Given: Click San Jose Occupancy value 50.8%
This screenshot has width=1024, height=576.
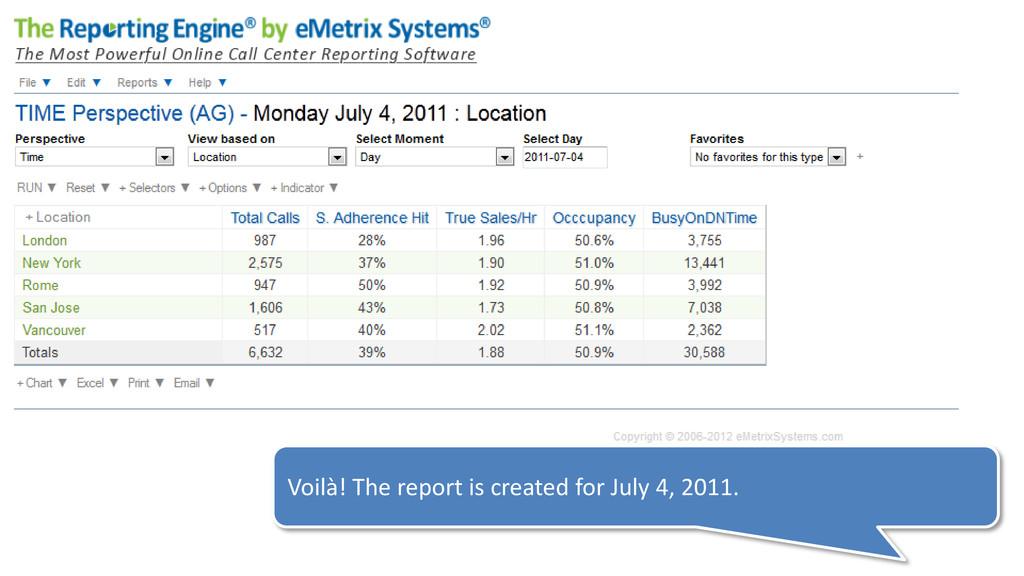Looking at the screenshot, I should pyautogui.click(x=594, y=308).
